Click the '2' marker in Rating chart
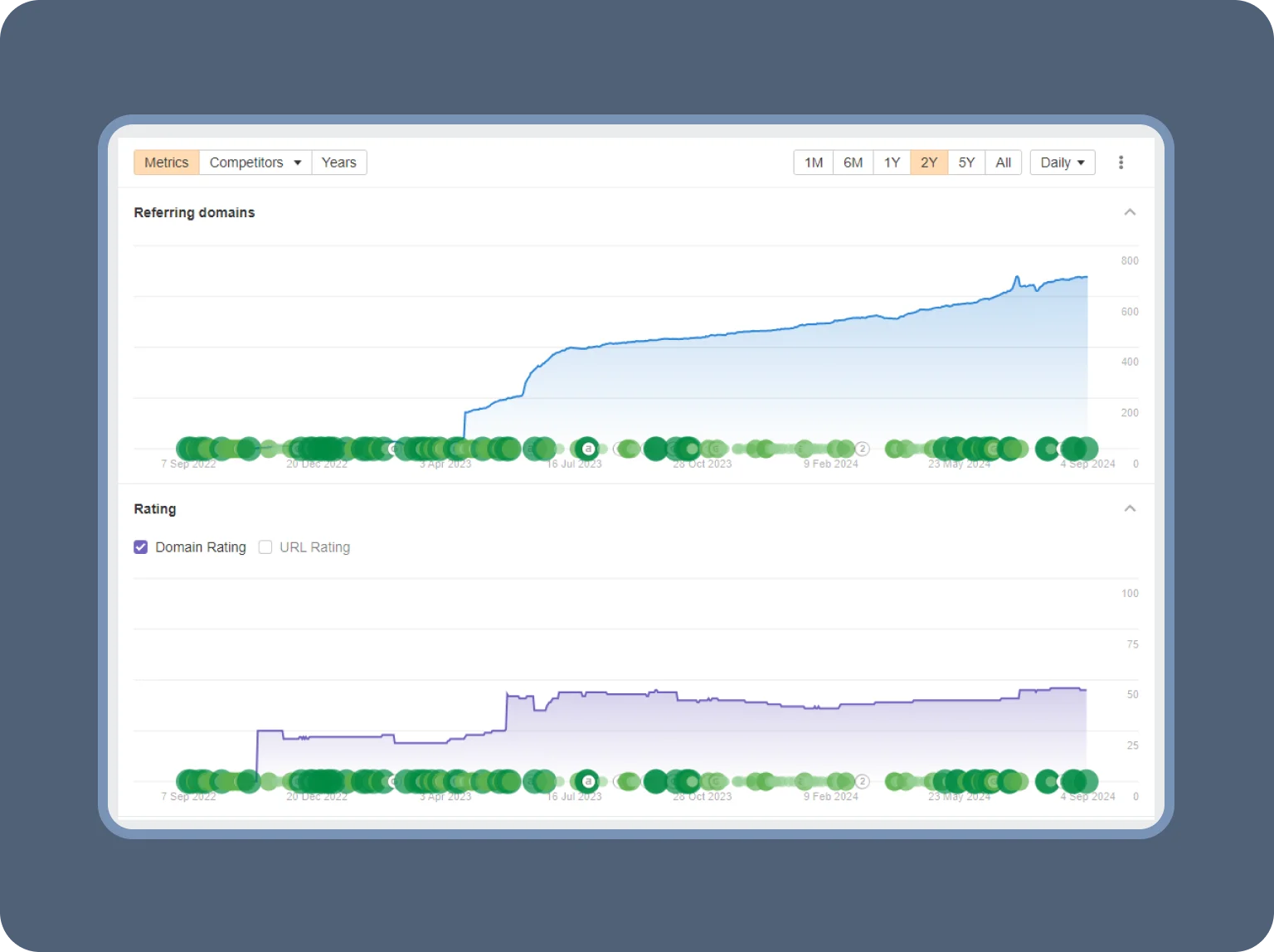This screenshot has height=952, width=1274. [x=863, y=781]
